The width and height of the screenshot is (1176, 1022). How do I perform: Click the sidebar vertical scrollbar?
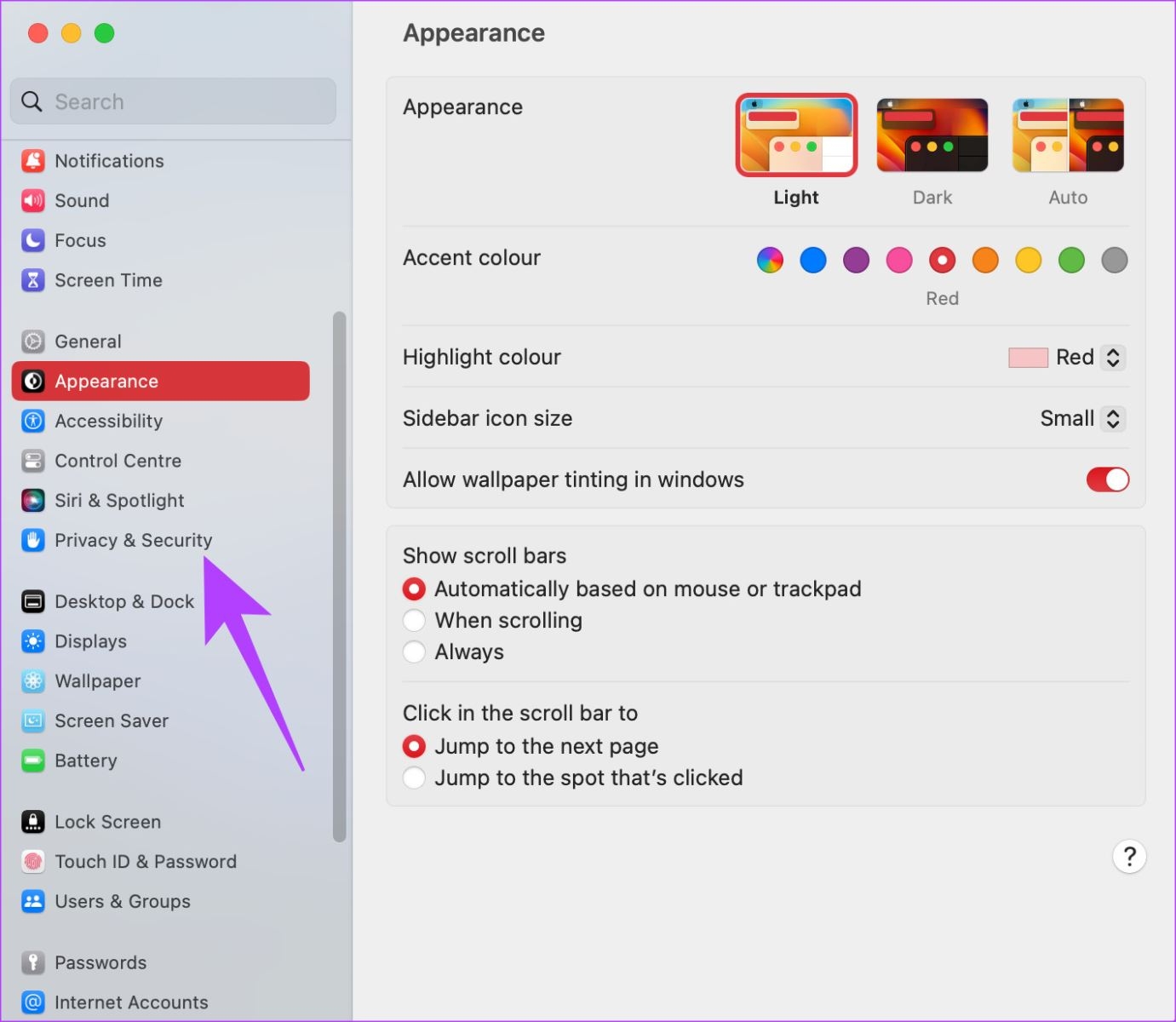(x=339, y=577)
